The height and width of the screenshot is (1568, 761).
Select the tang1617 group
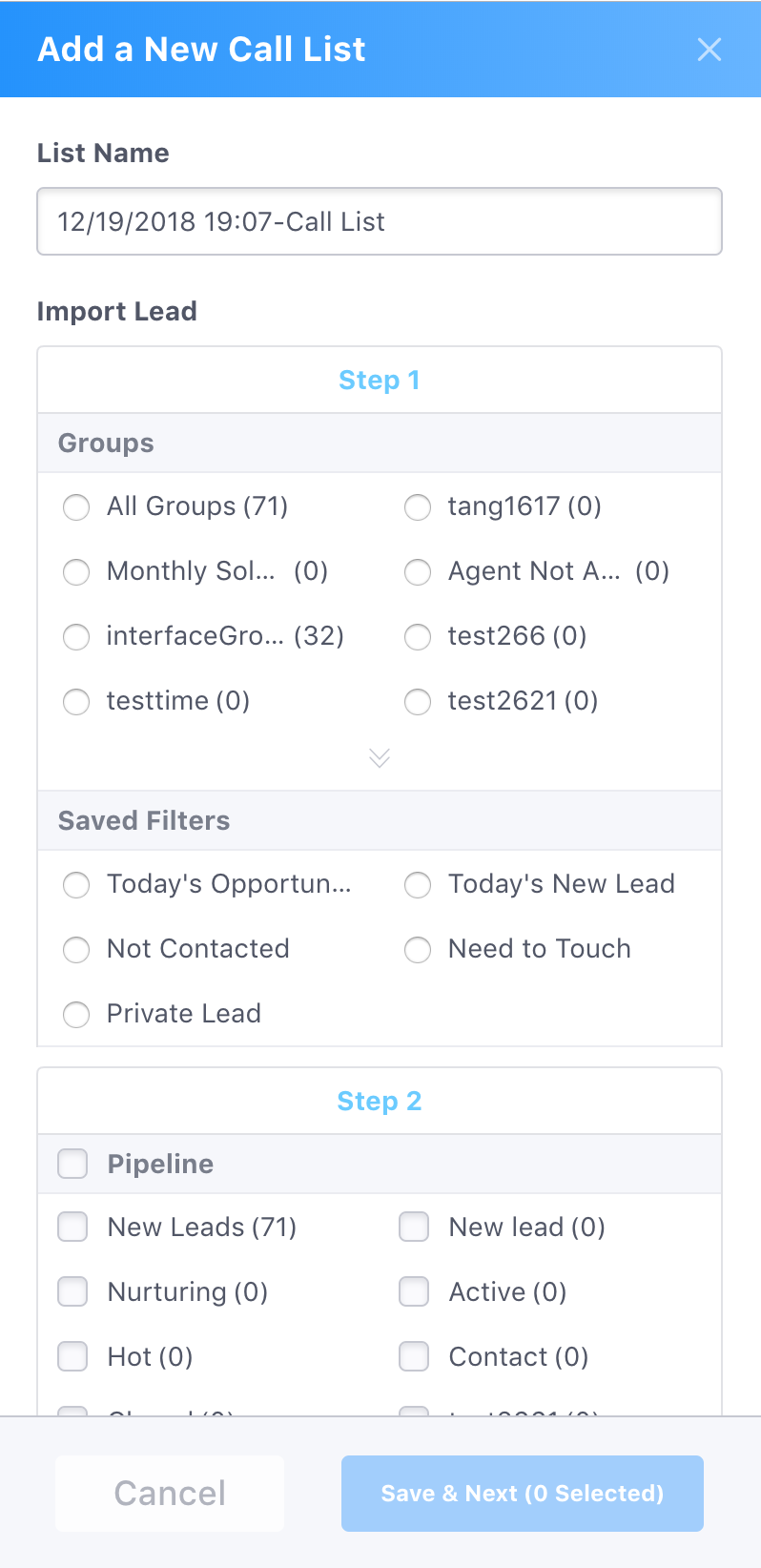(x=417, y=507)
